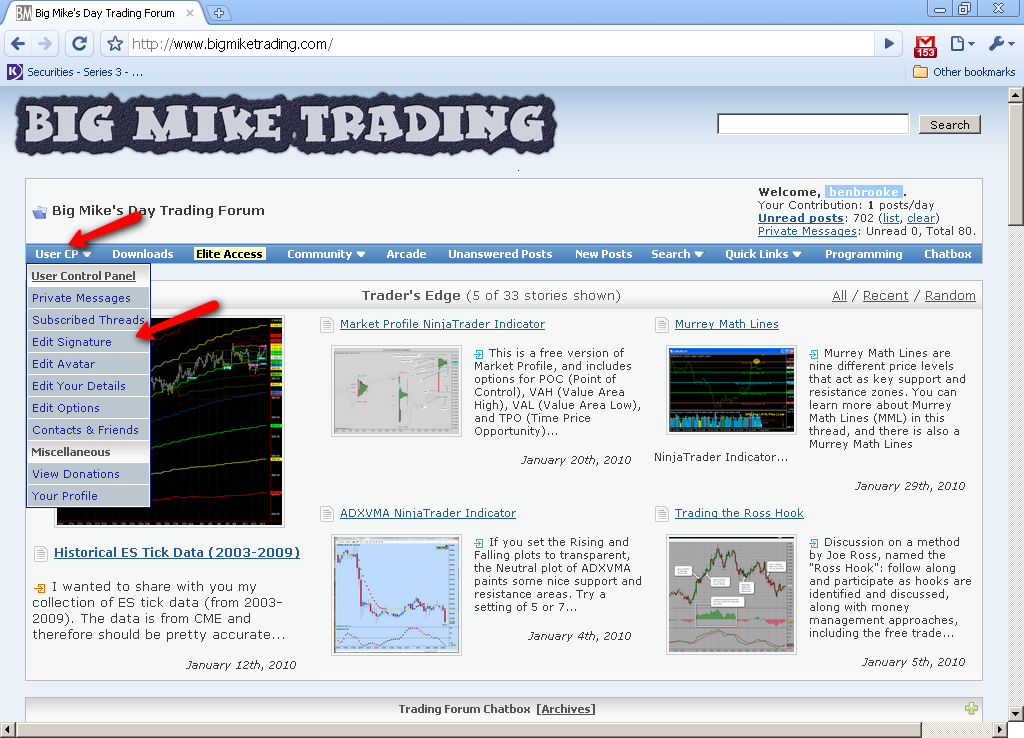Click the Search button beside search box
The image size is (1024, 738).
[x=950, y=125]
